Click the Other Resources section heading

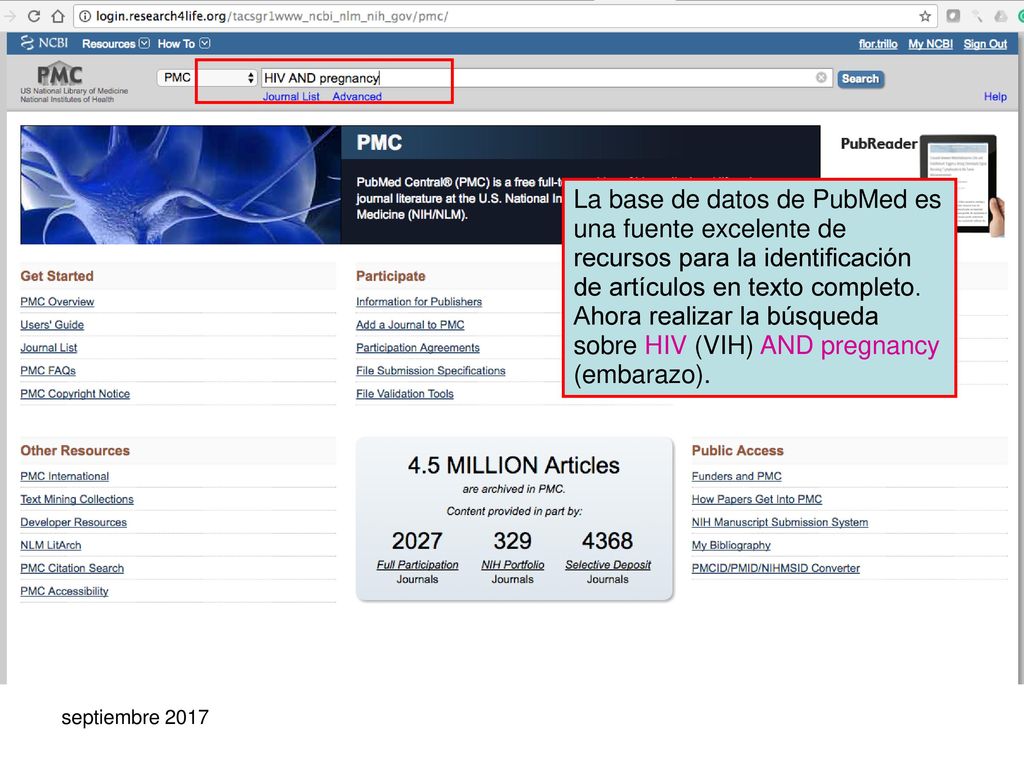pos(75,451)
